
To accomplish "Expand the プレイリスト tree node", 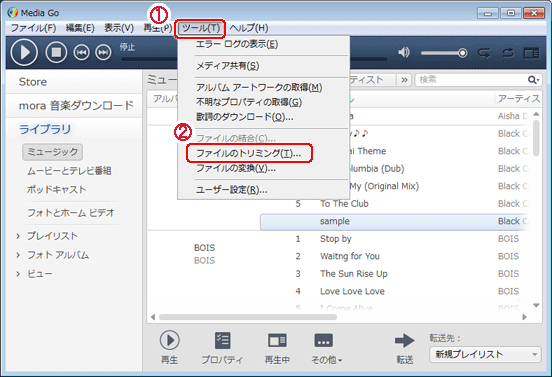I will [18, 236].
